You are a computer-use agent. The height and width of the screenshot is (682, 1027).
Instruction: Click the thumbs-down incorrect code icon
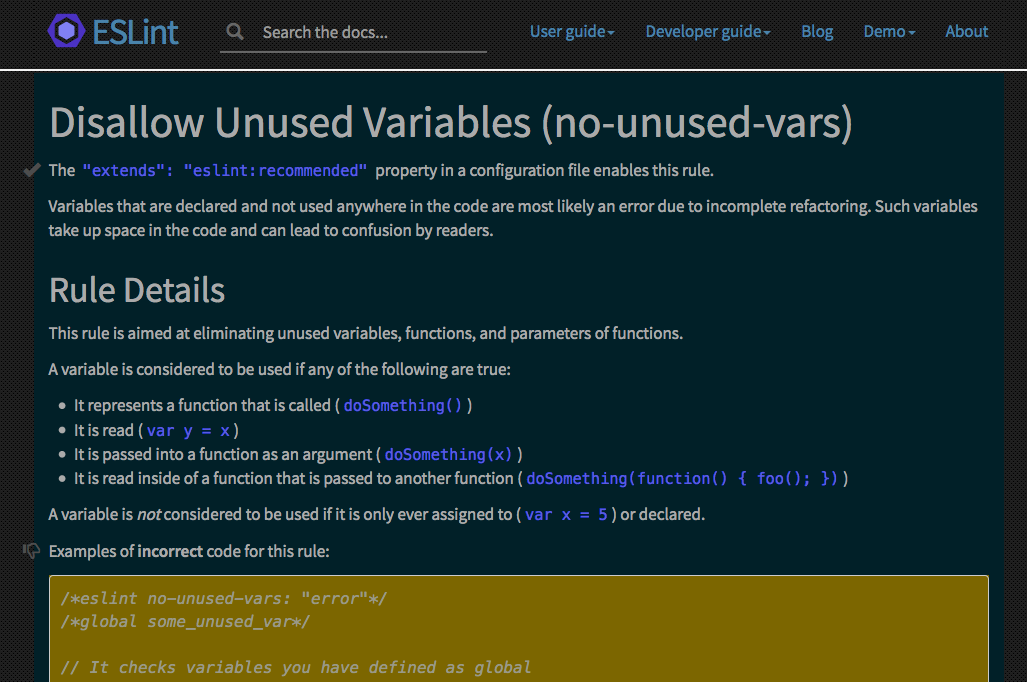coord(31,551)
